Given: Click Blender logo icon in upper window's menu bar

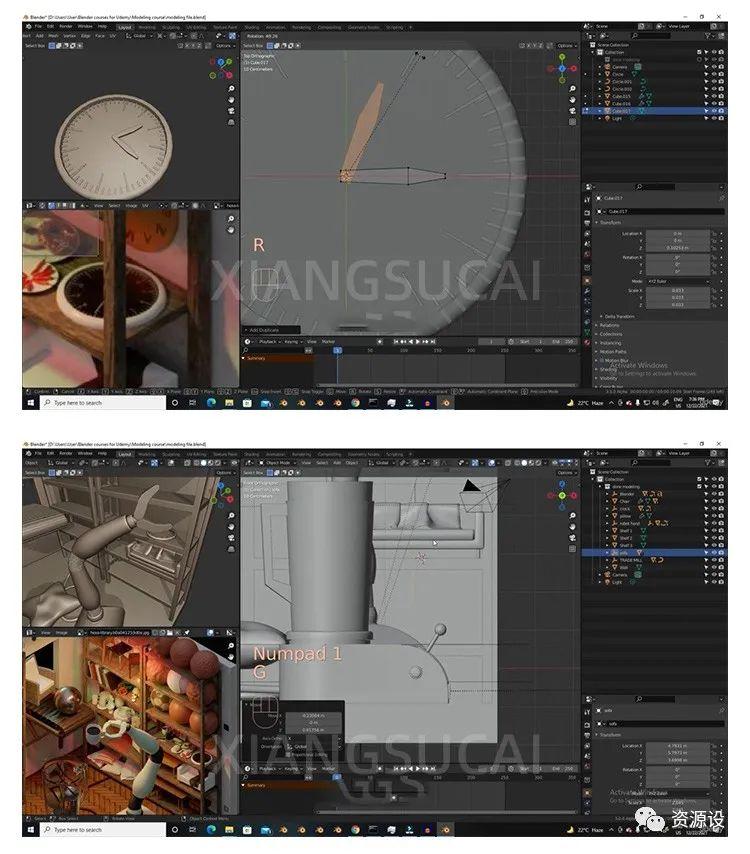Looking at the screenshot, I should pyautogui.click(x=29, y=27).
